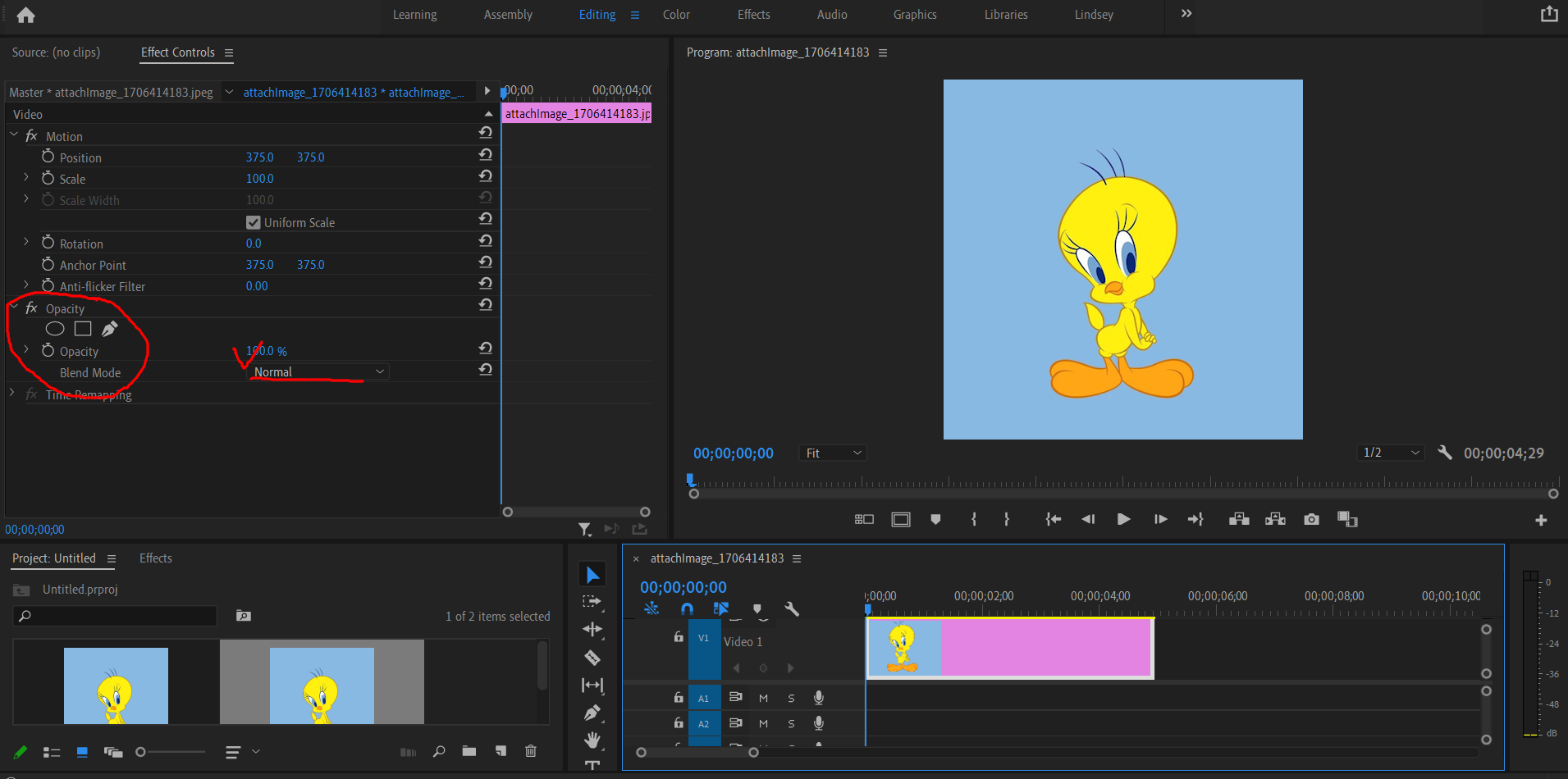Click the Export Frame camera icon
The image size is (1568, 779).
tap(1311, 519)
